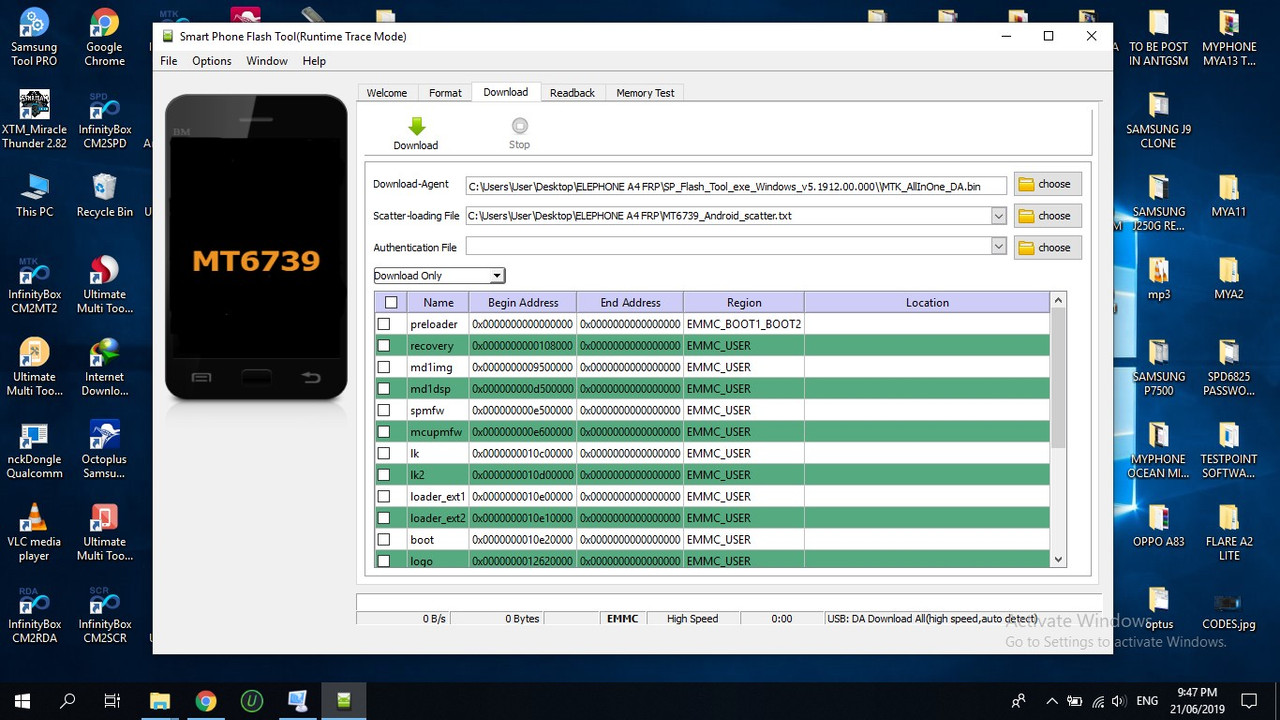Click the Stop icon in toolbar
The image size is (1280, 720).
(x=519, y=126)
